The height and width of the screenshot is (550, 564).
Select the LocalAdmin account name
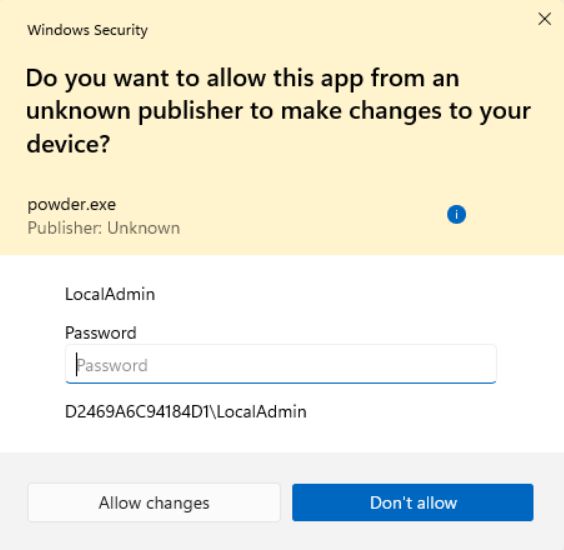coord(110,294)
